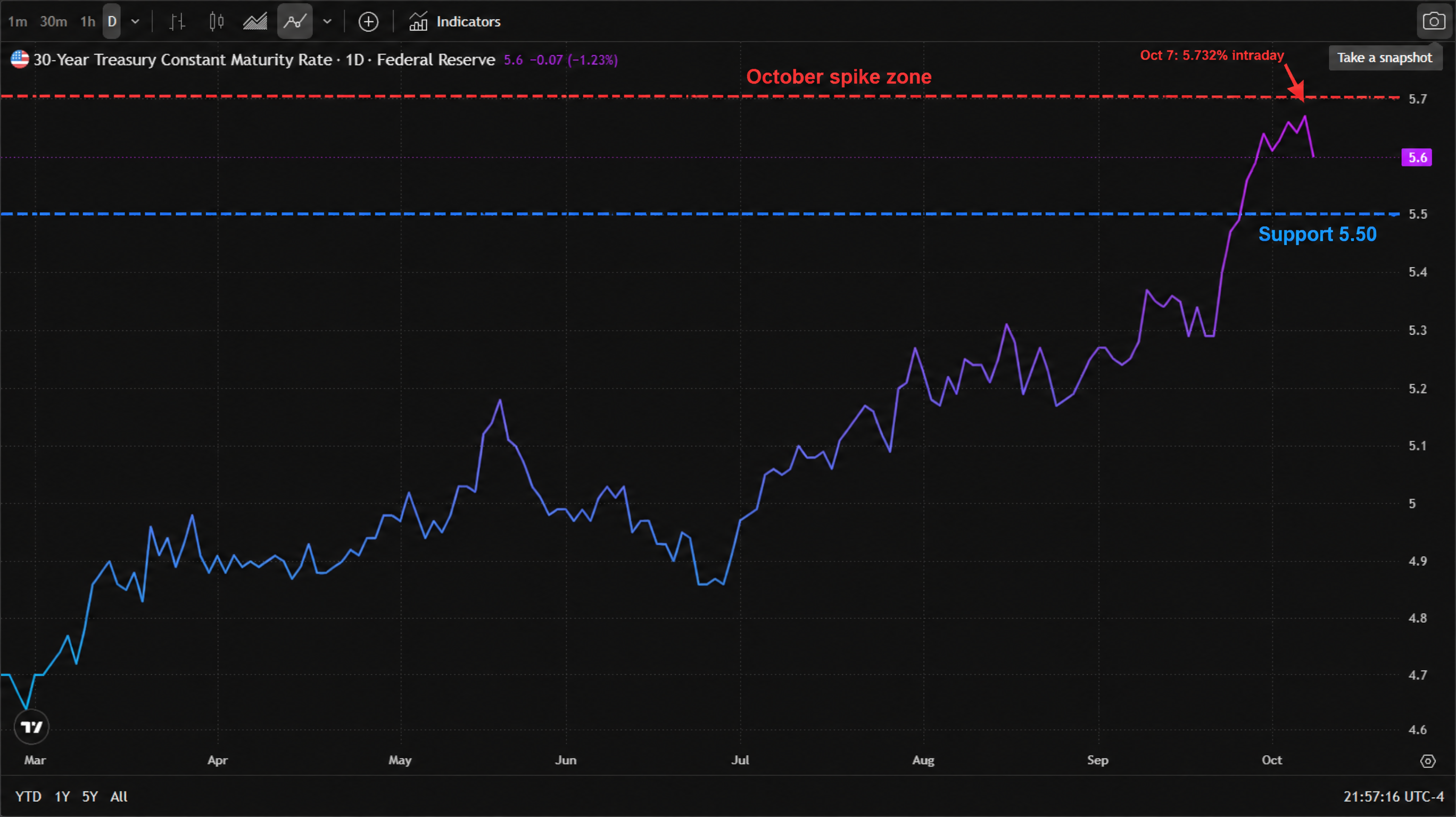
Task: Select the 1Y range
Action: tap(62, 797)
